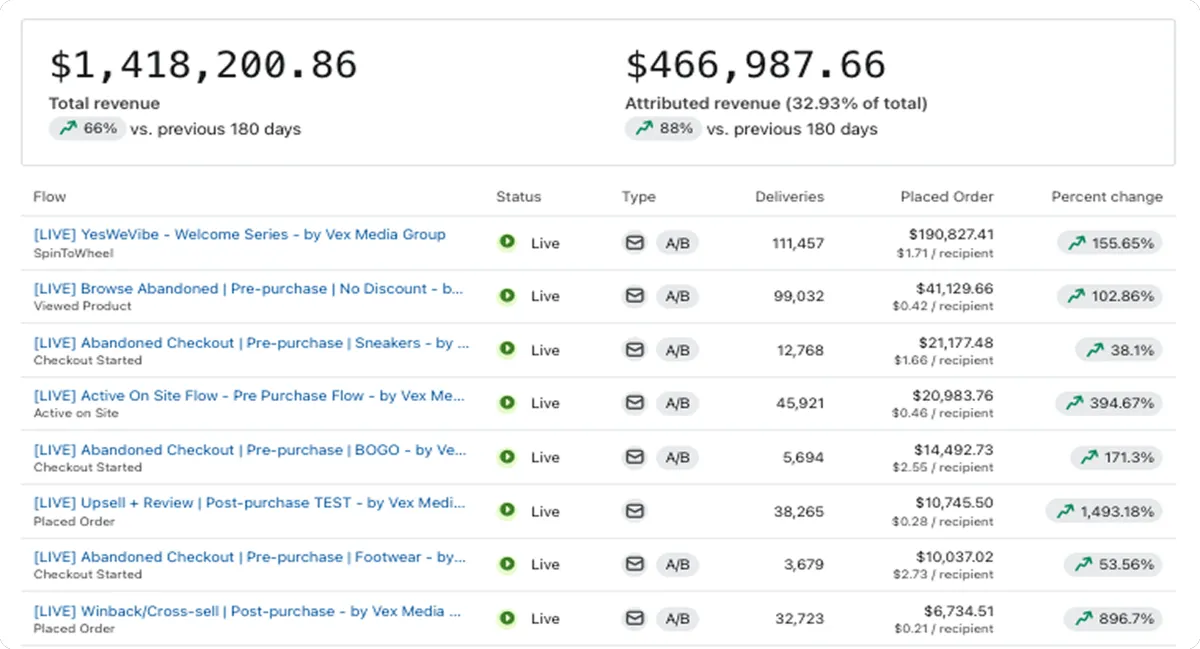Click A/B badge on Abandoned Checkout BOGO row
The height and width of the screenshot is (649, 1200).
click(x=677, y=457)
